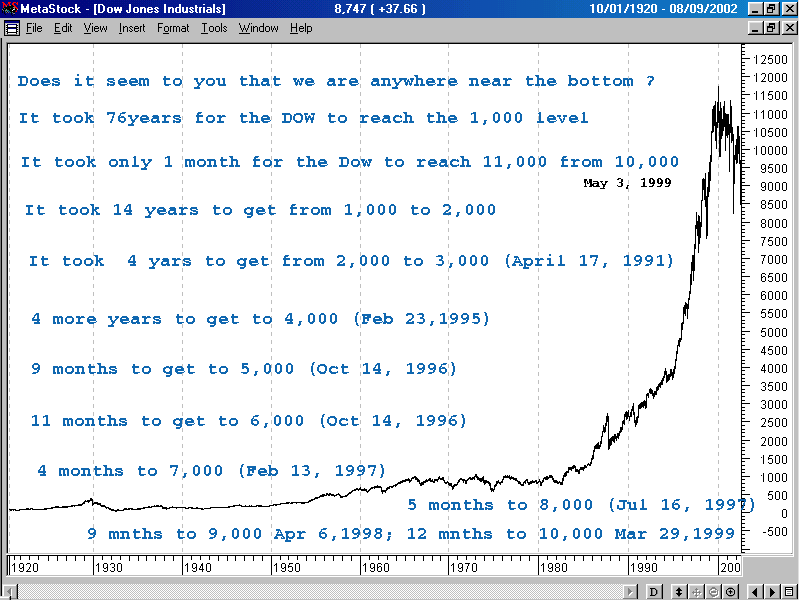Image resolution: width=800 pixels, height=600 pixels.
Task: Open the Help menu
Action: (301, 28)
